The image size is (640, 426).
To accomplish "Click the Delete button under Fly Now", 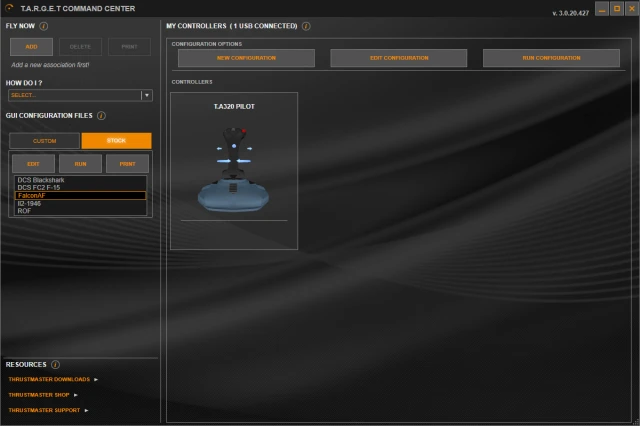I will (x=80, y=47).
